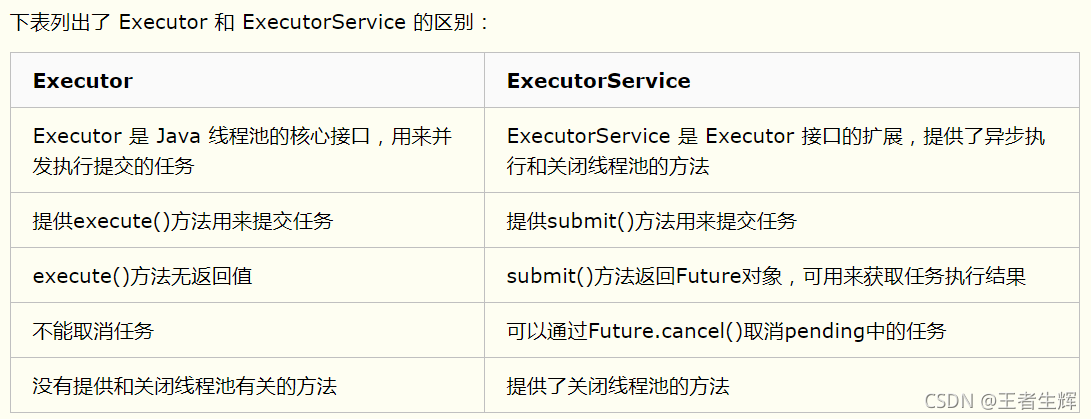1091x419 pixels.
Task: Click the Future.cancel() cell
Action: tap(781, 331)
